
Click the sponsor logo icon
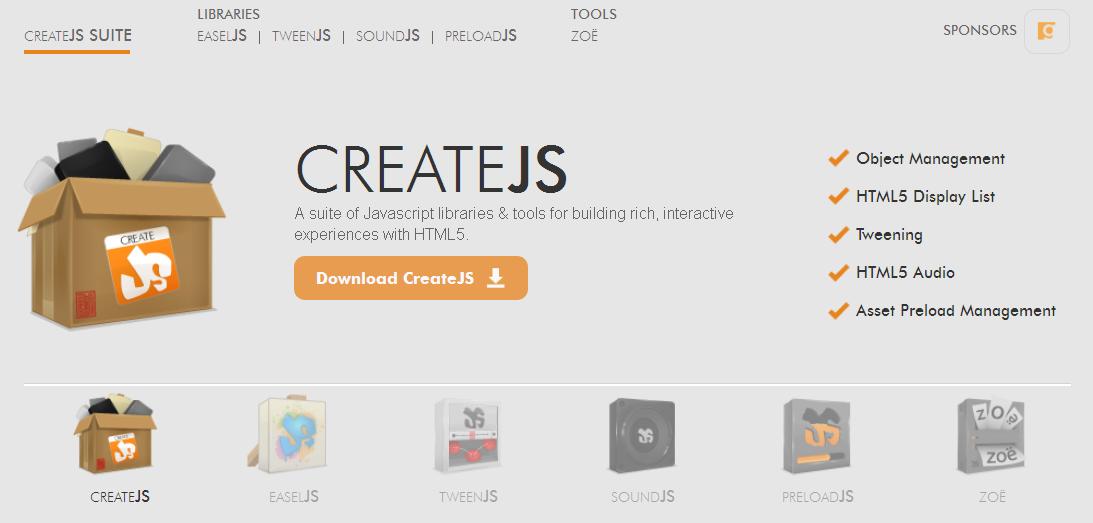coord(1046,31)
